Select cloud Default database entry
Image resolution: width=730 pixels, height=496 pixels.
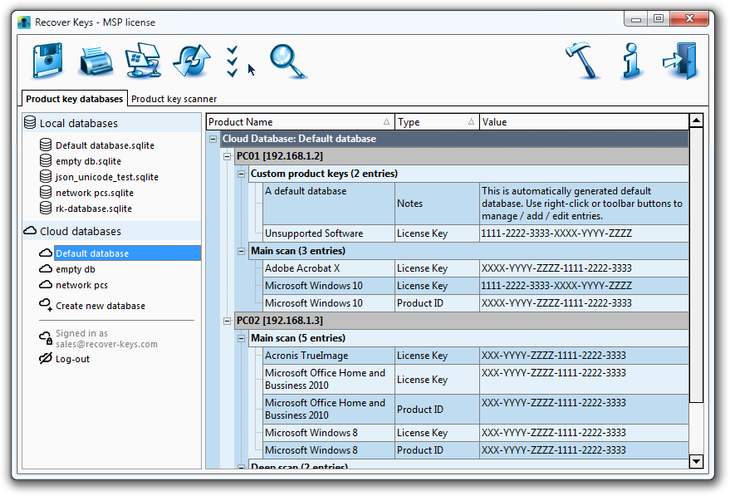[128, 253]
